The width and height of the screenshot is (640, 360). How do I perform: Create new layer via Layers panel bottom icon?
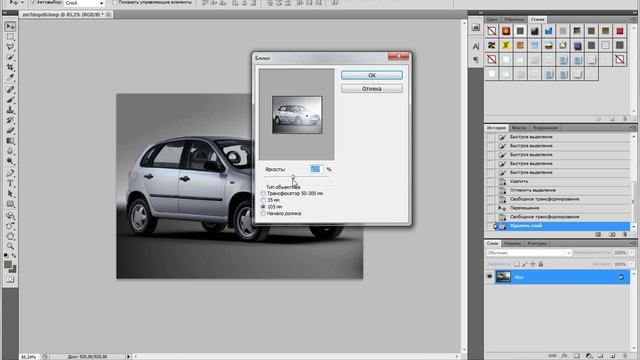pyautogui.click(x=612, y=356)
